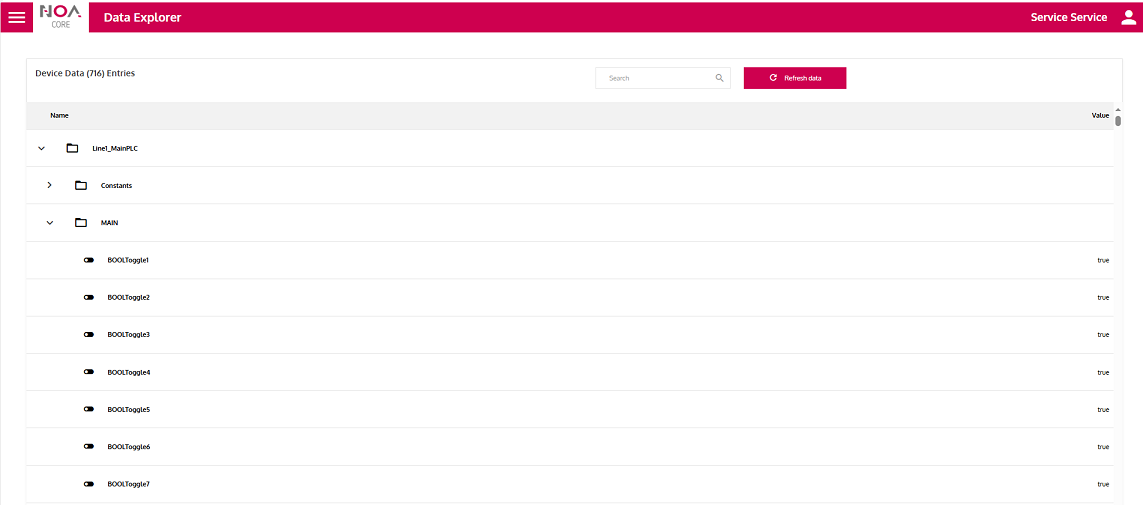Click the Constants folder icon
Screen dimensions: 1143x505
point(81,186)
